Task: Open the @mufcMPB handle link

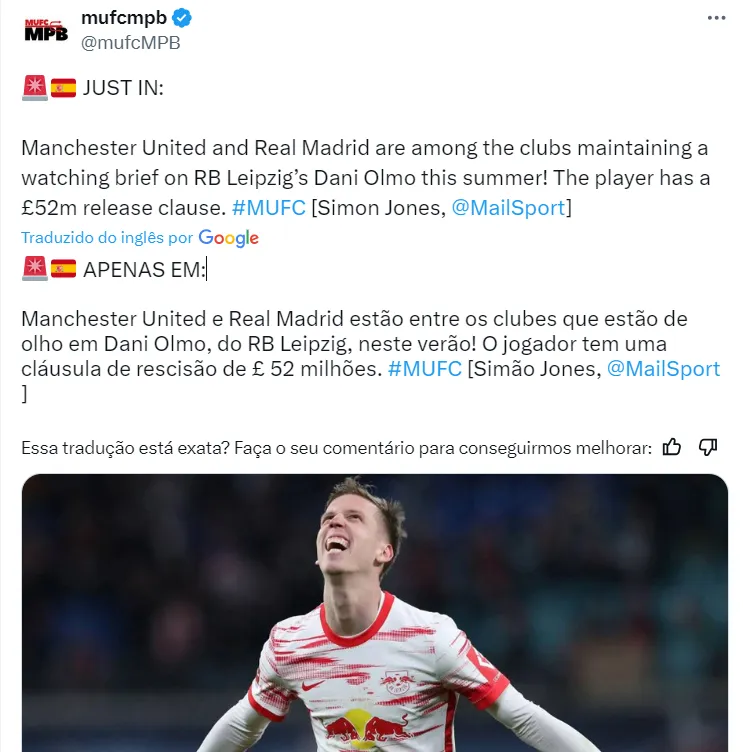Action: 130,43
